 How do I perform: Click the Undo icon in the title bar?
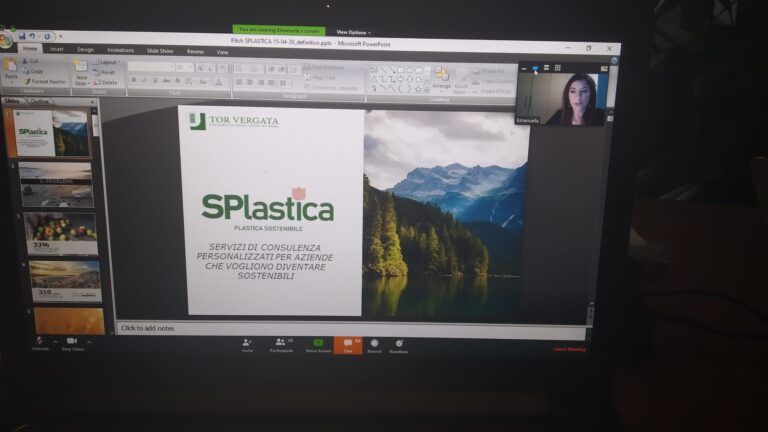32,36
